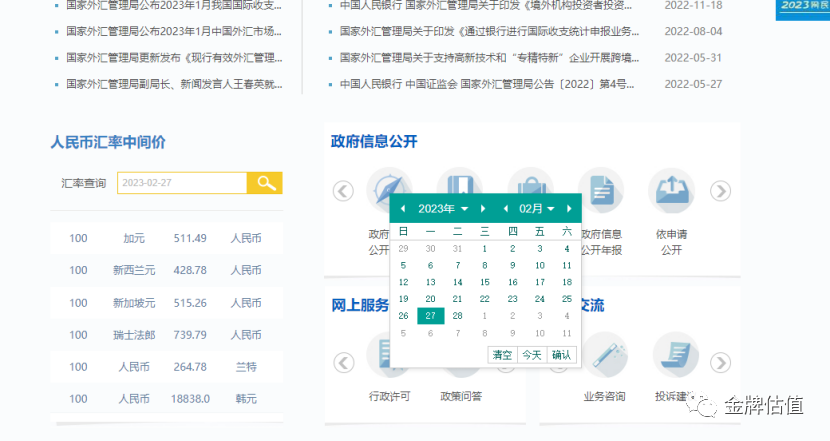Click 清空 button in date picker
Viewport: 830px width, 441px height.
pos(502,355)
